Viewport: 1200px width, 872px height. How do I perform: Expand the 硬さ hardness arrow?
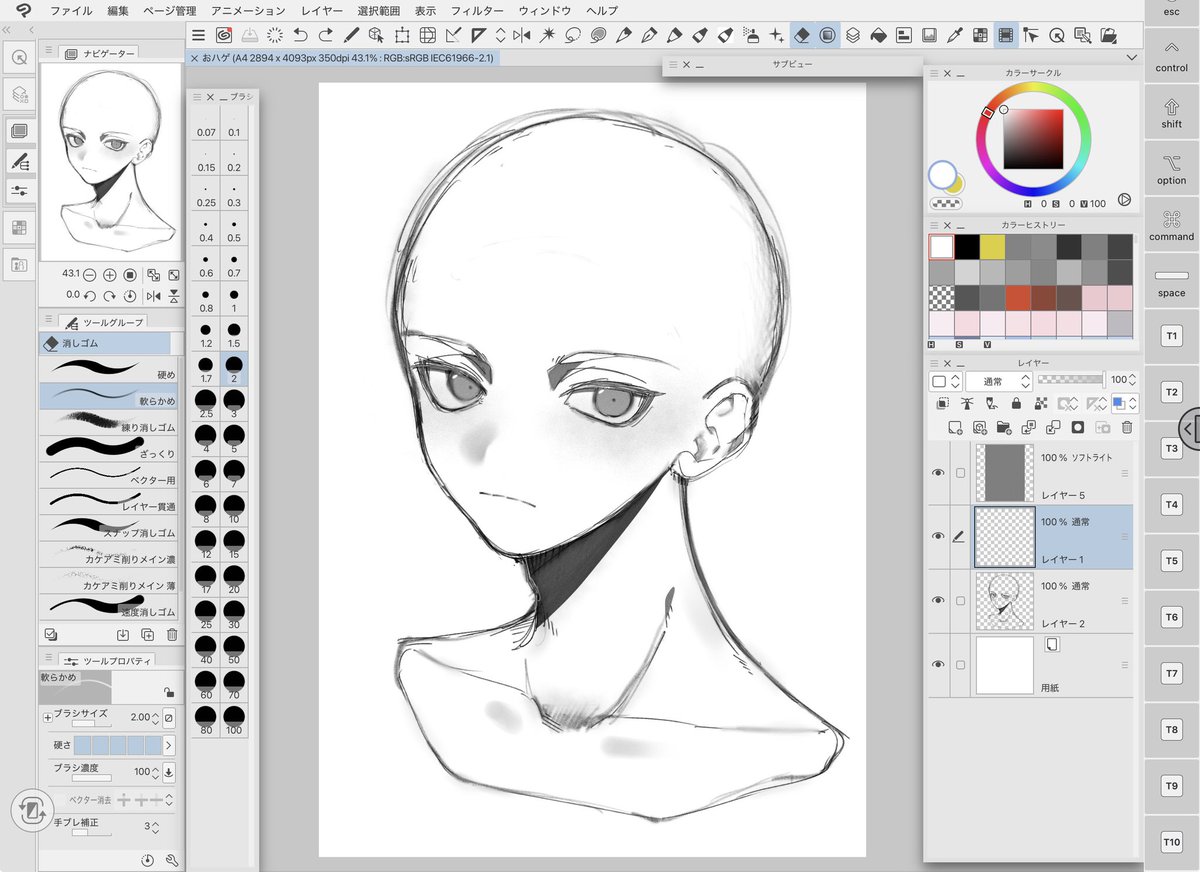click(x=168, y=745)
